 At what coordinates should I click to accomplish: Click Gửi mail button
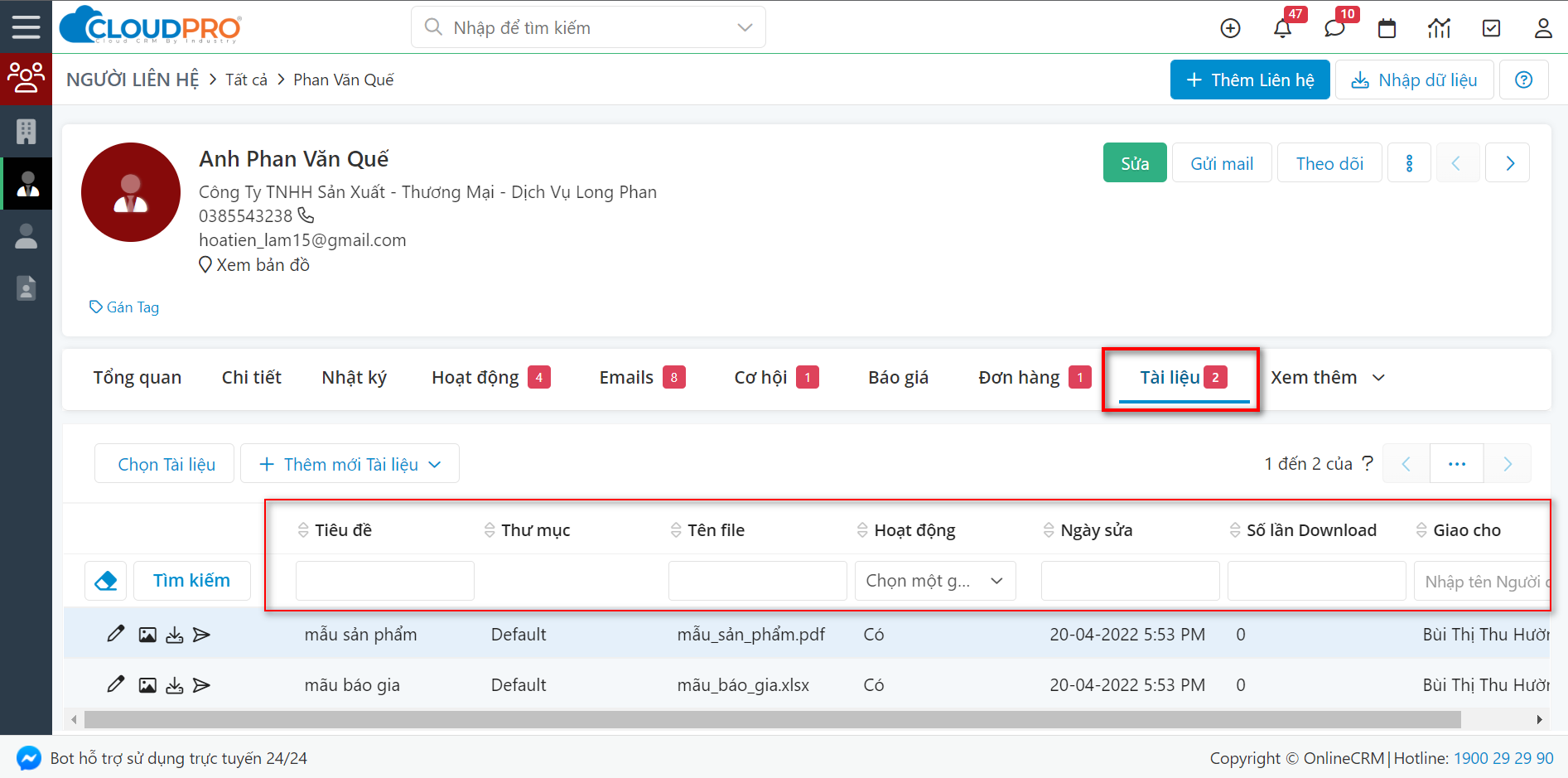[1222, 163]
